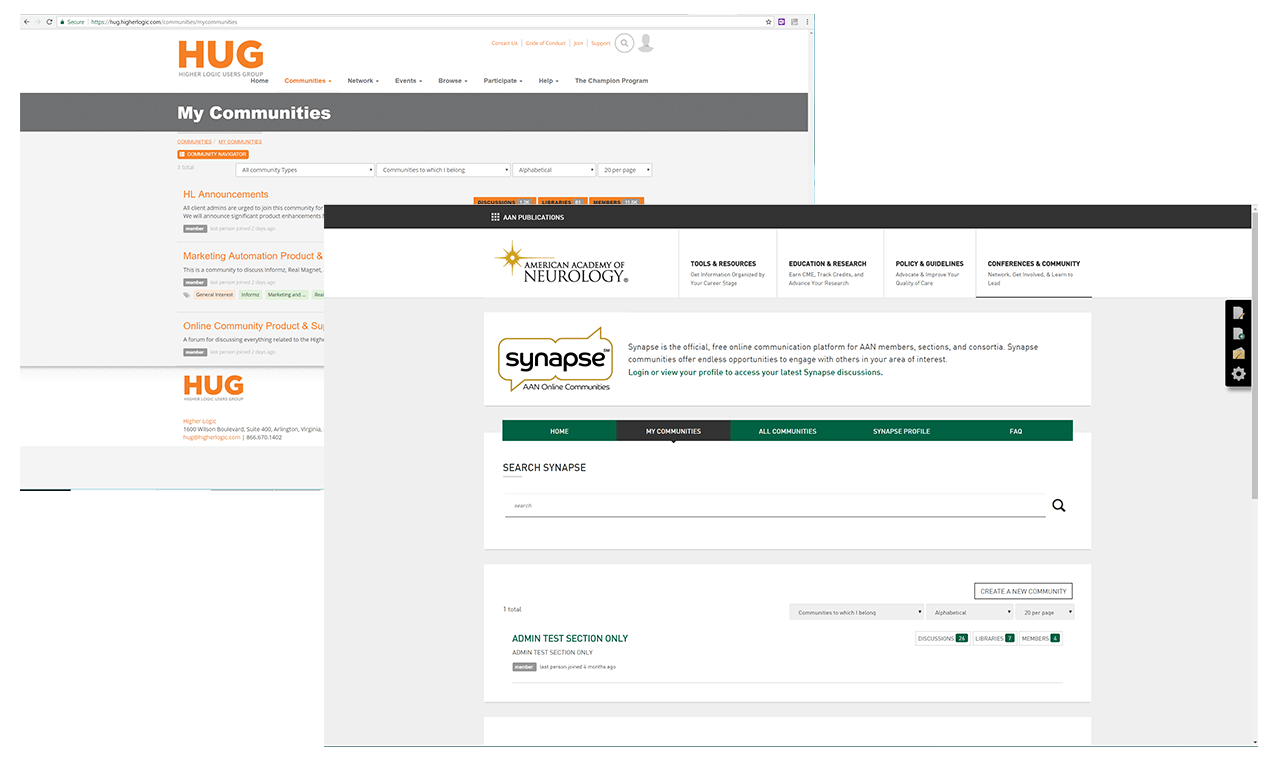Click the AAN window vertical scrollbar
Screen dimensions: 1280x768
1255,355
